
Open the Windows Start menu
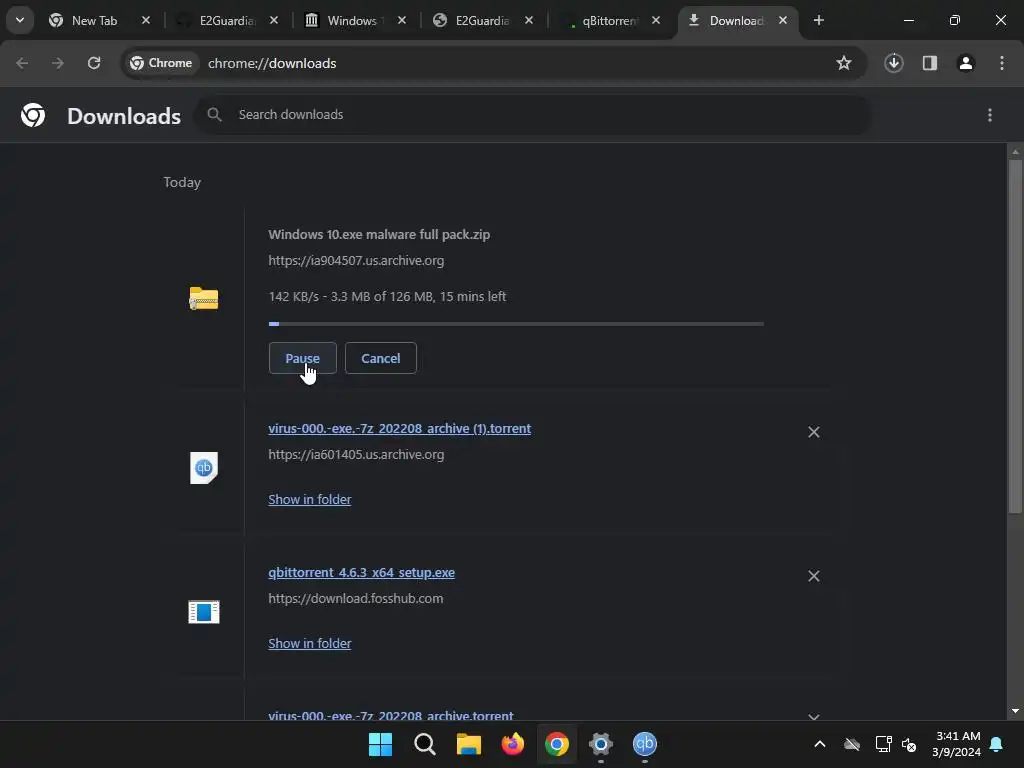pos(380,744)
